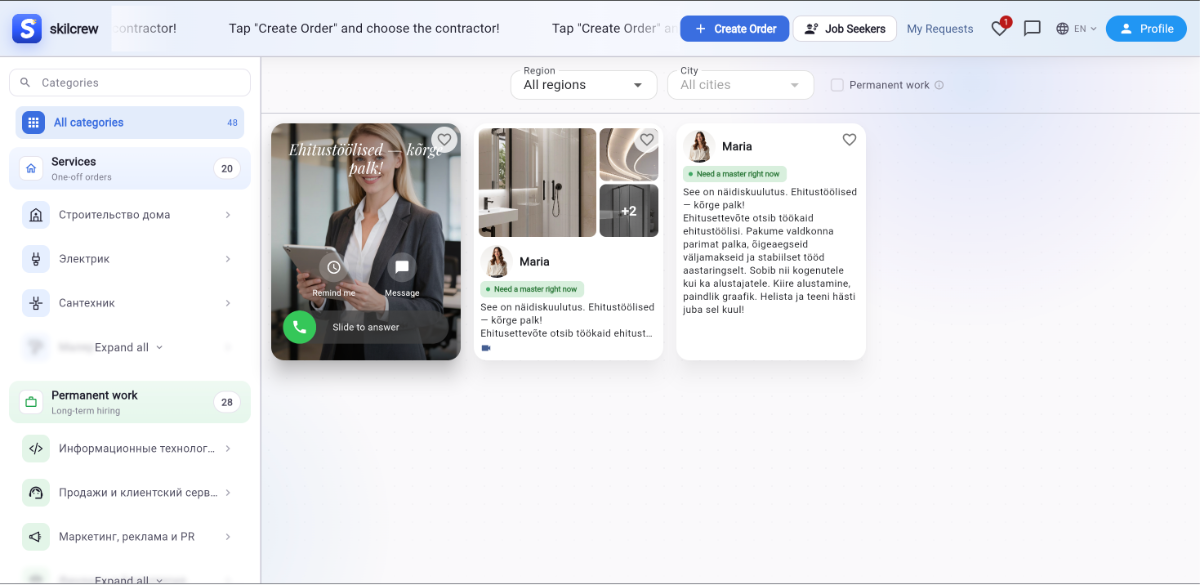Focus the Categories search field

pyautogui.click(x=130, y=83)
